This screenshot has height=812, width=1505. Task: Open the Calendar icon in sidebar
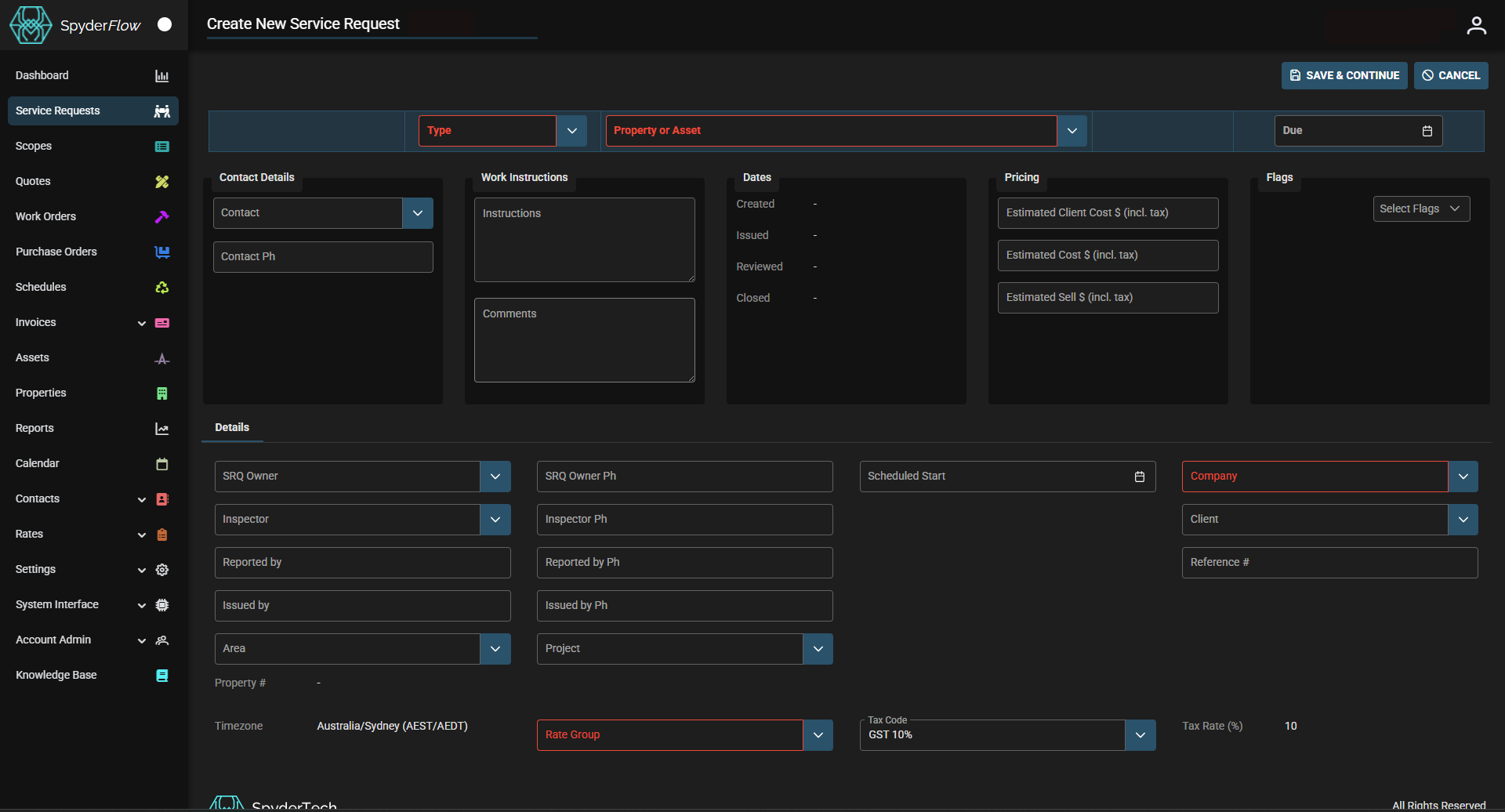pyautogui.click(x=161, y=463)
